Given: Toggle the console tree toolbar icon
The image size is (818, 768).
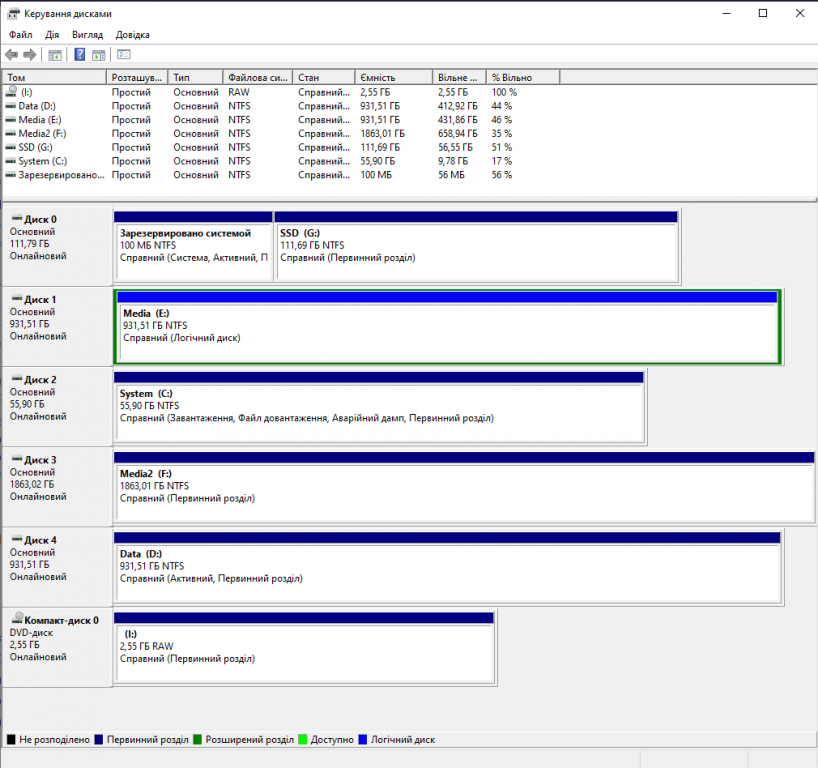Looking at the screenshot, I should tap(55, 55).
